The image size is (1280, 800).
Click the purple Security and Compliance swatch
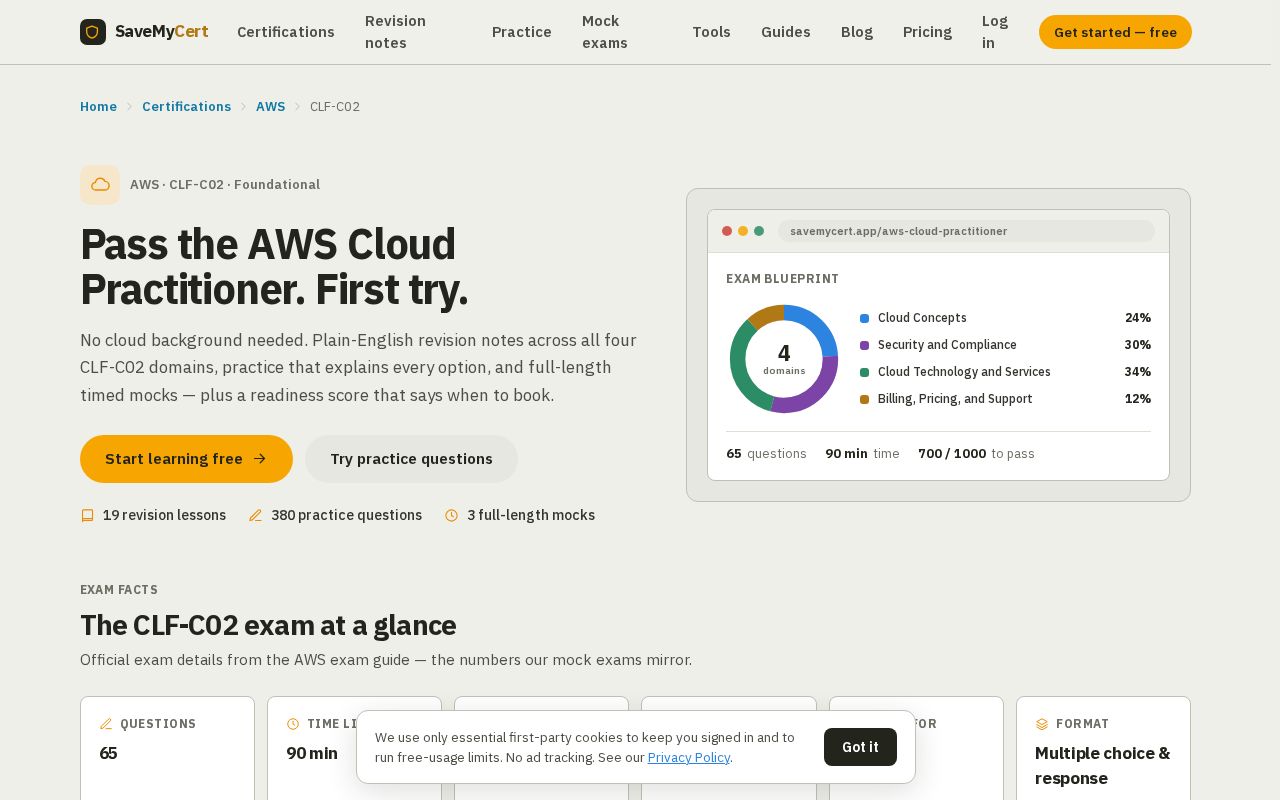tap(864, 345)
